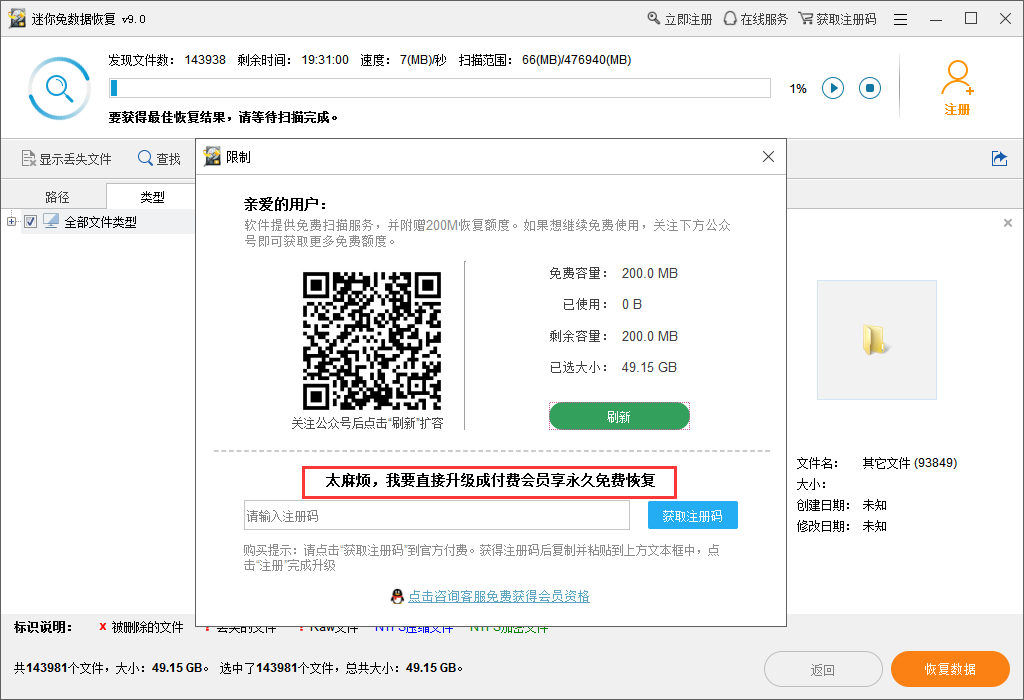The image size is (1024, 700).
Task: Click the QR code image
Action: [372, 341]
